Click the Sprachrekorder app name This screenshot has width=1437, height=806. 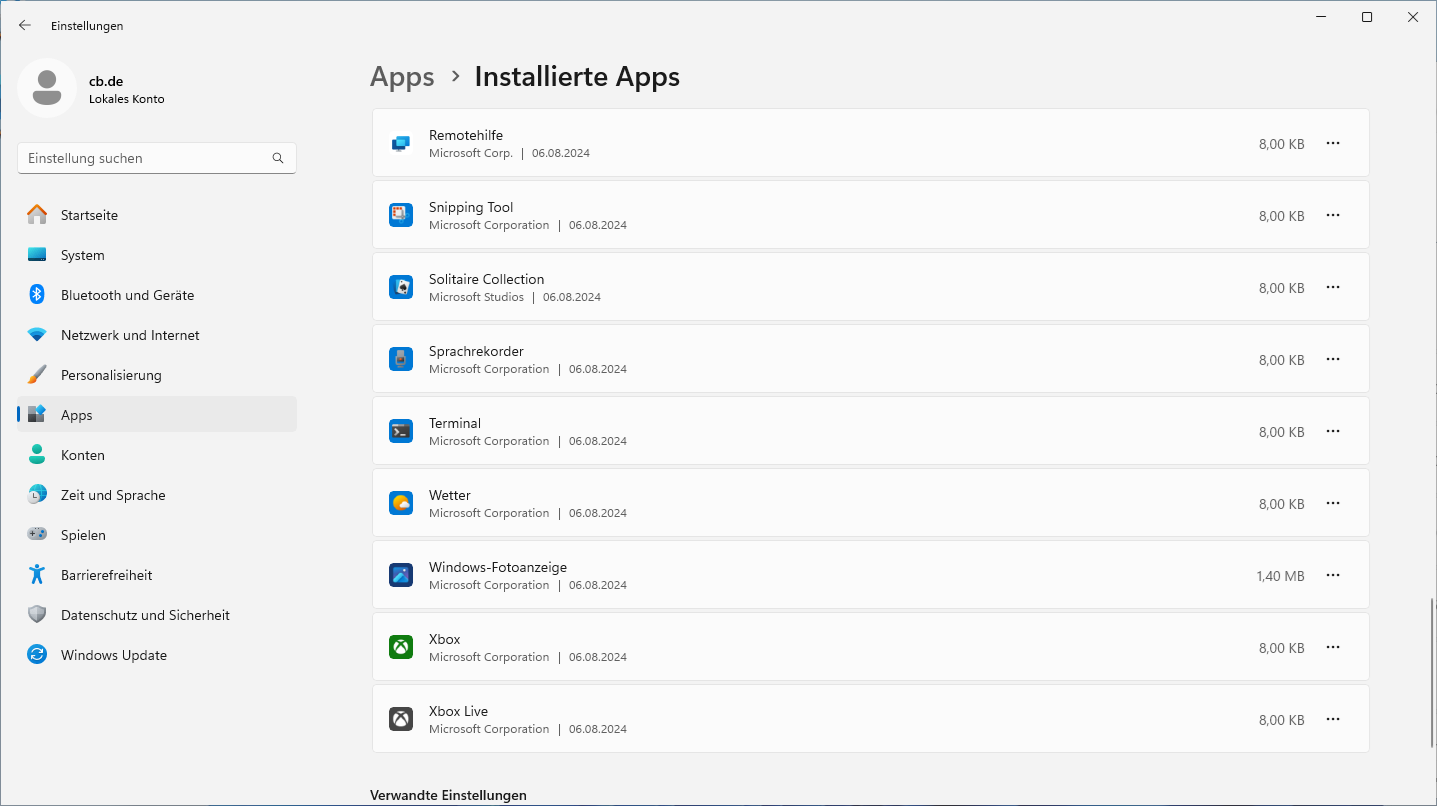click(476, 351)
